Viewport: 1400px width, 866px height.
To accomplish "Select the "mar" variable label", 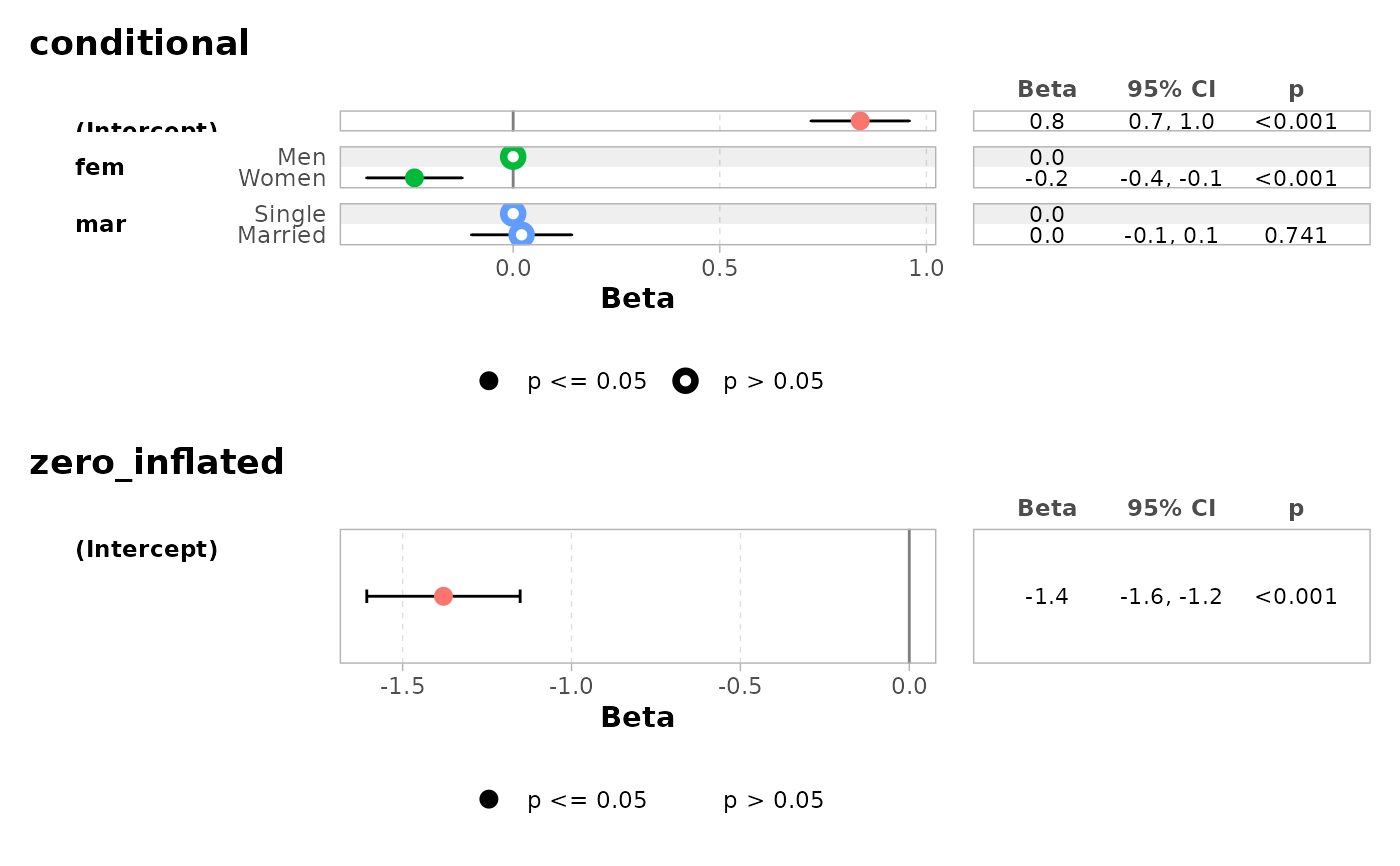I will (x=100, y=224).
